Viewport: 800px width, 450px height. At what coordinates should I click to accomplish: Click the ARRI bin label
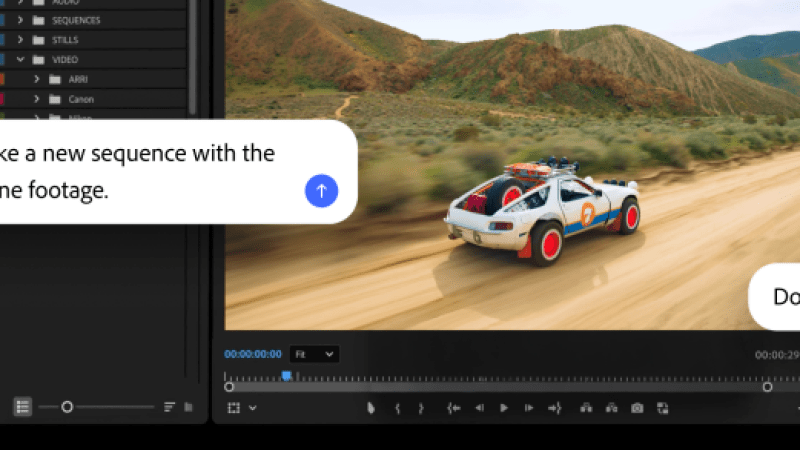(78, 80)
